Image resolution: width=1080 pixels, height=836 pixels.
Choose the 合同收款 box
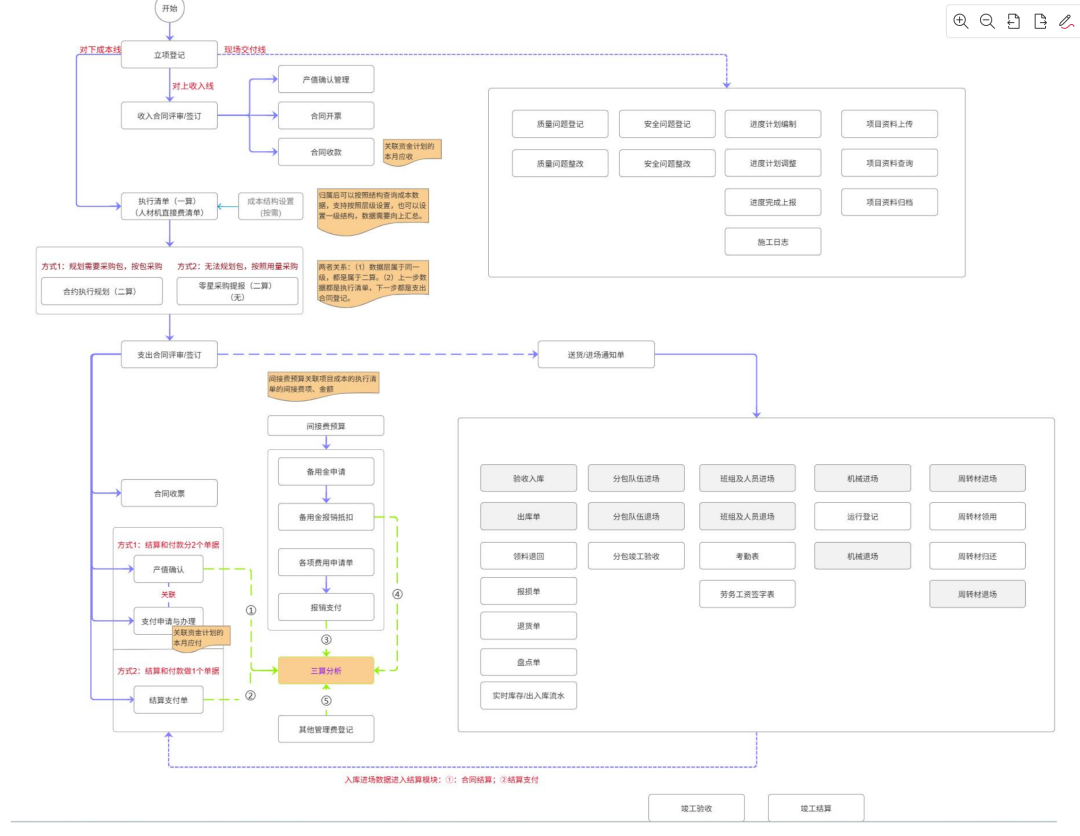point(326,152)
